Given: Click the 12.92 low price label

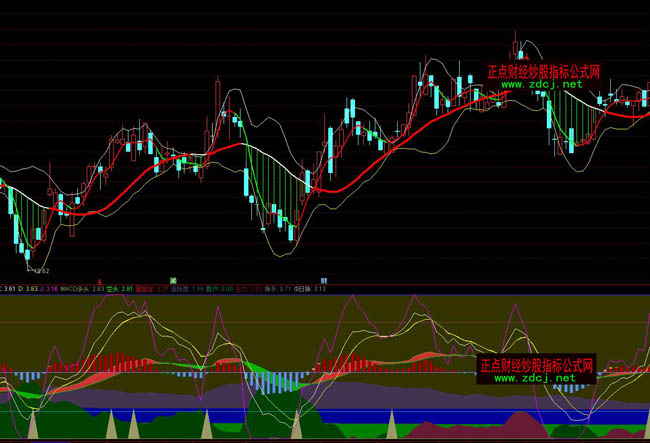Looking at the screenshot, I should tap(40, 270).
